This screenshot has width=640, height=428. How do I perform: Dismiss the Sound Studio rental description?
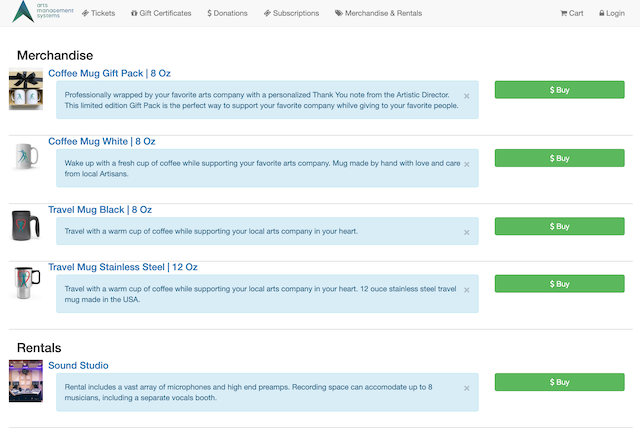tap(467, 388)
